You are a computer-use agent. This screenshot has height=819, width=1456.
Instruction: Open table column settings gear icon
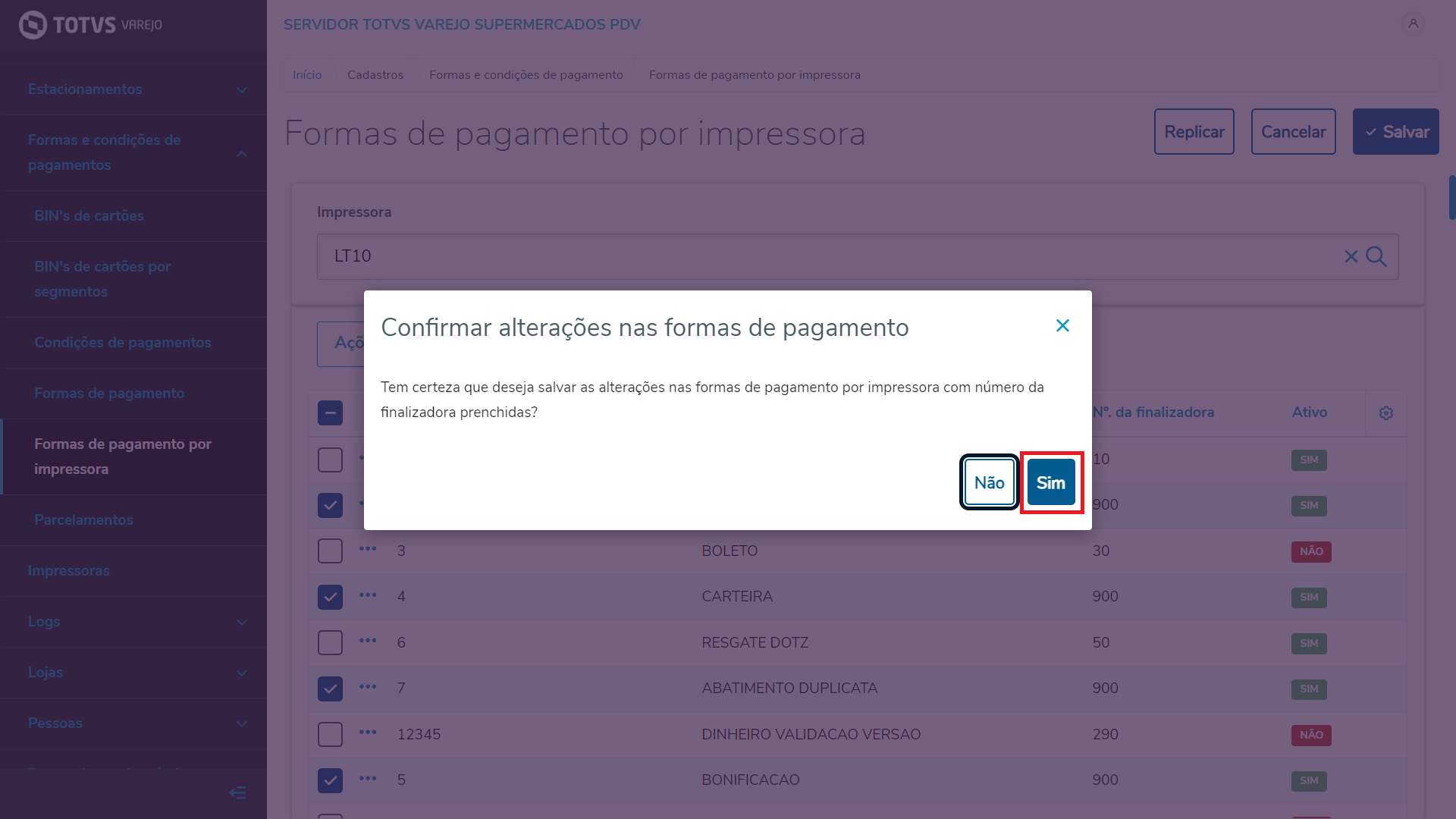(1386, 413)
